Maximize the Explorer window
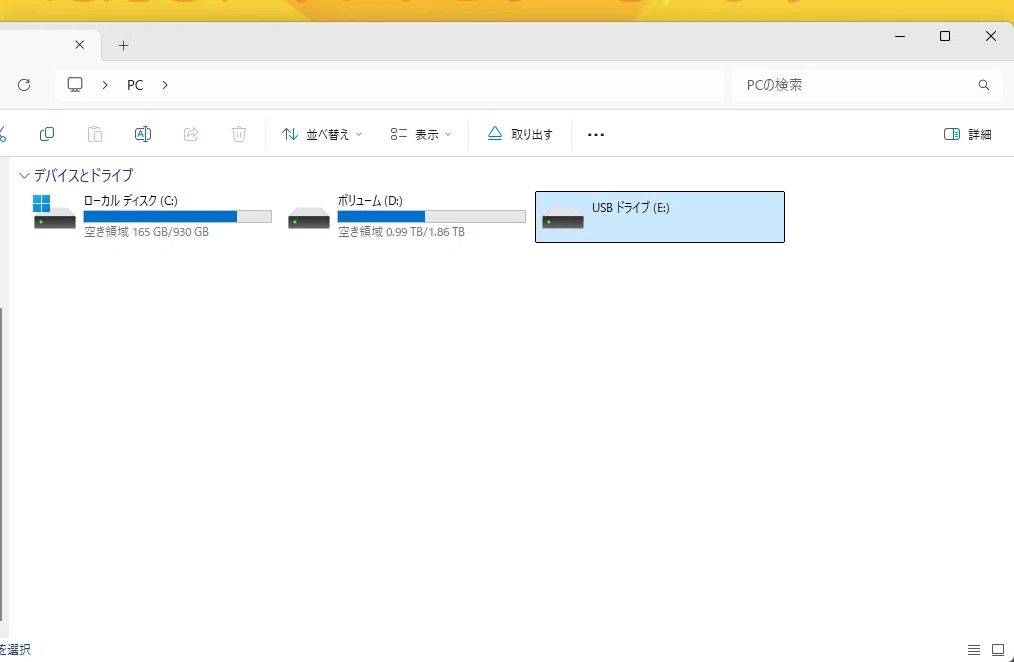 pos(945,36)
